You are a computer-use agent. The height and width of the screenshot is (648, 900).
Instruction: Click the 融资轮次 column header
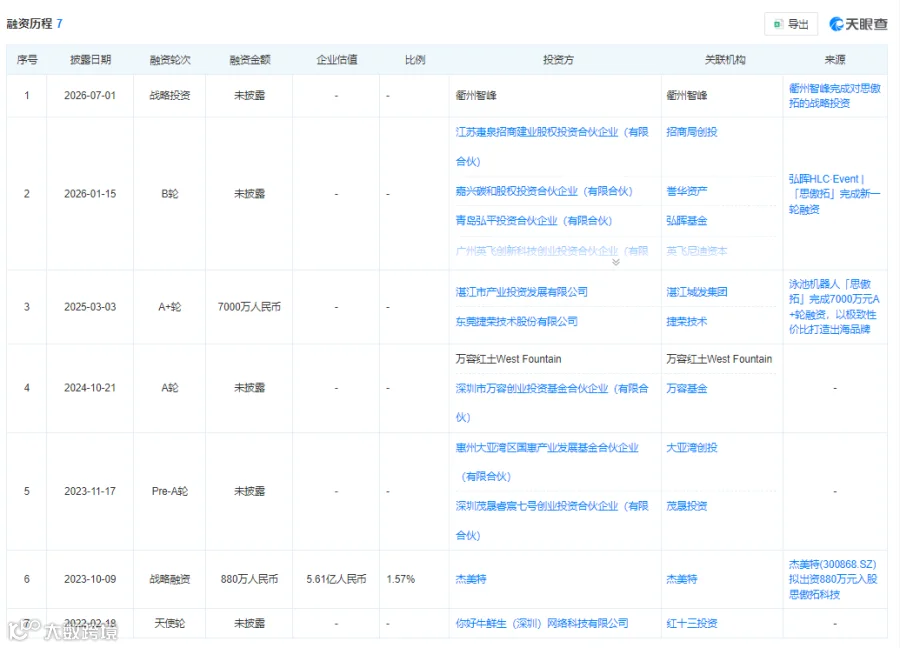pos(170,60)
